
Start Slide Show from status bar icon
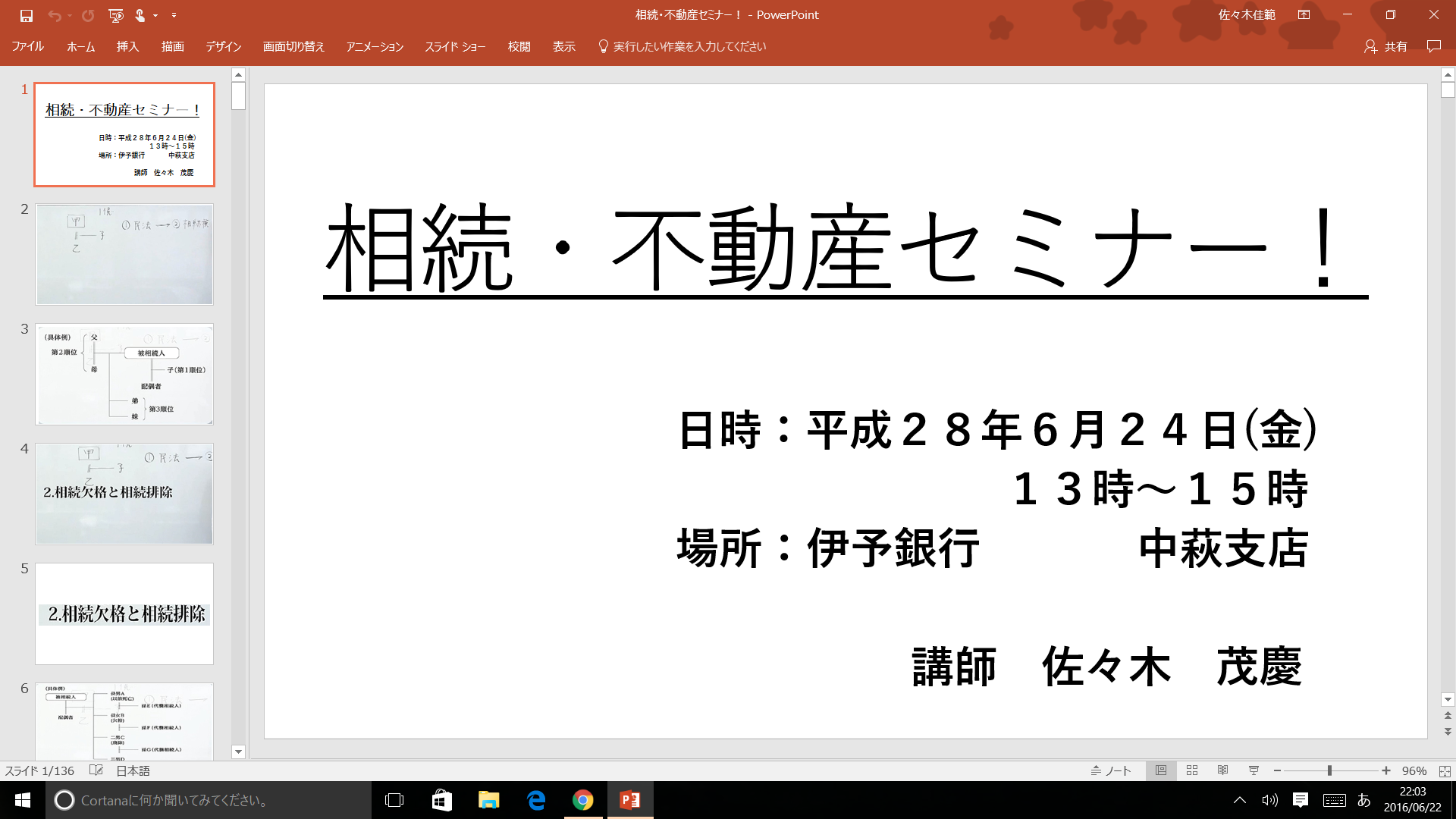click(x=1254, y=770)
